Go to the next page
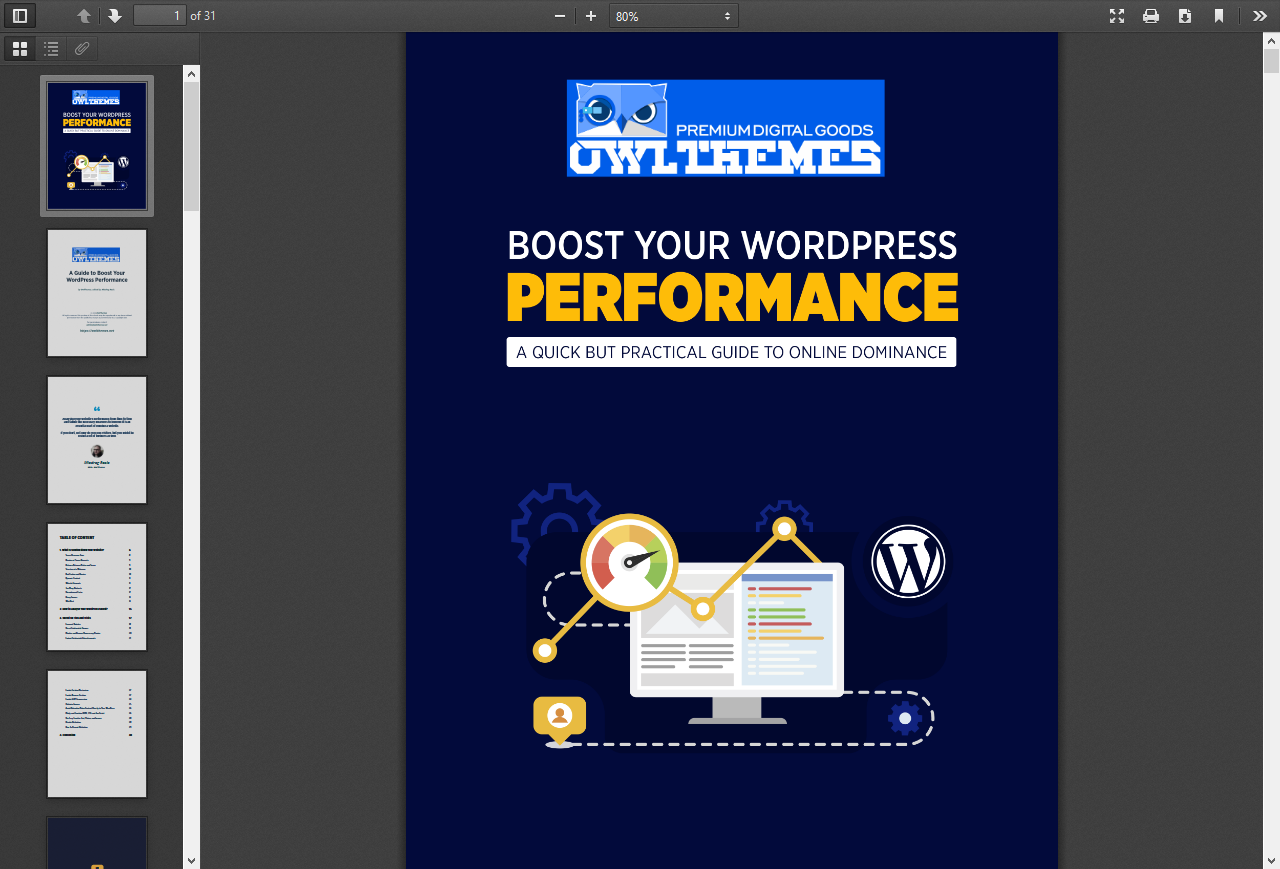 115,15
